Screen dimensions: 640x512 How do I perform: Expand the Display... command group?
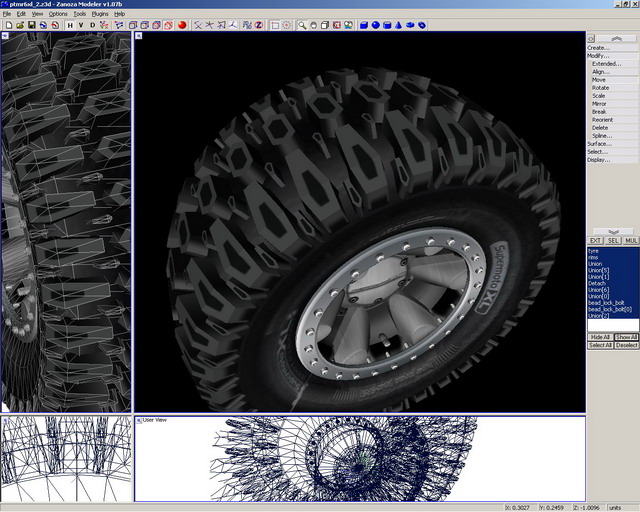point(598,159)
